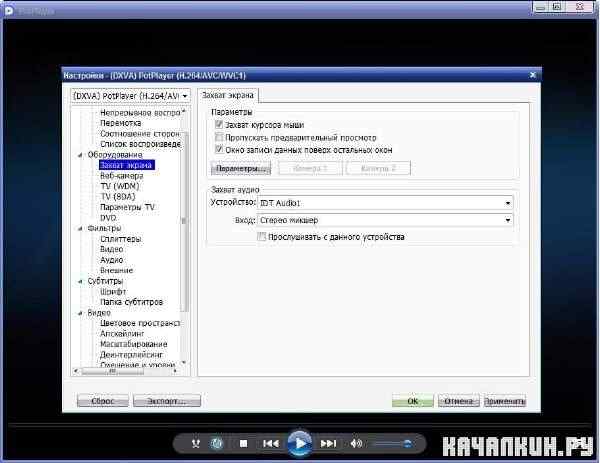Open the Внешние filters page
This screenshot has height=463, width=600.
[116, 270]
